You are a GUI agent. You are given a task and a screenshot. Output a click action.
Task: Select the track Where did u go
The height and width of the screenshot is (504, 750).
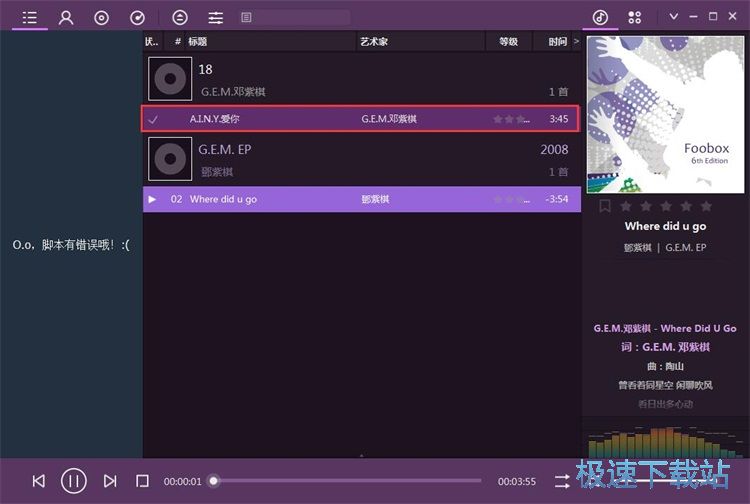[362, 199]
